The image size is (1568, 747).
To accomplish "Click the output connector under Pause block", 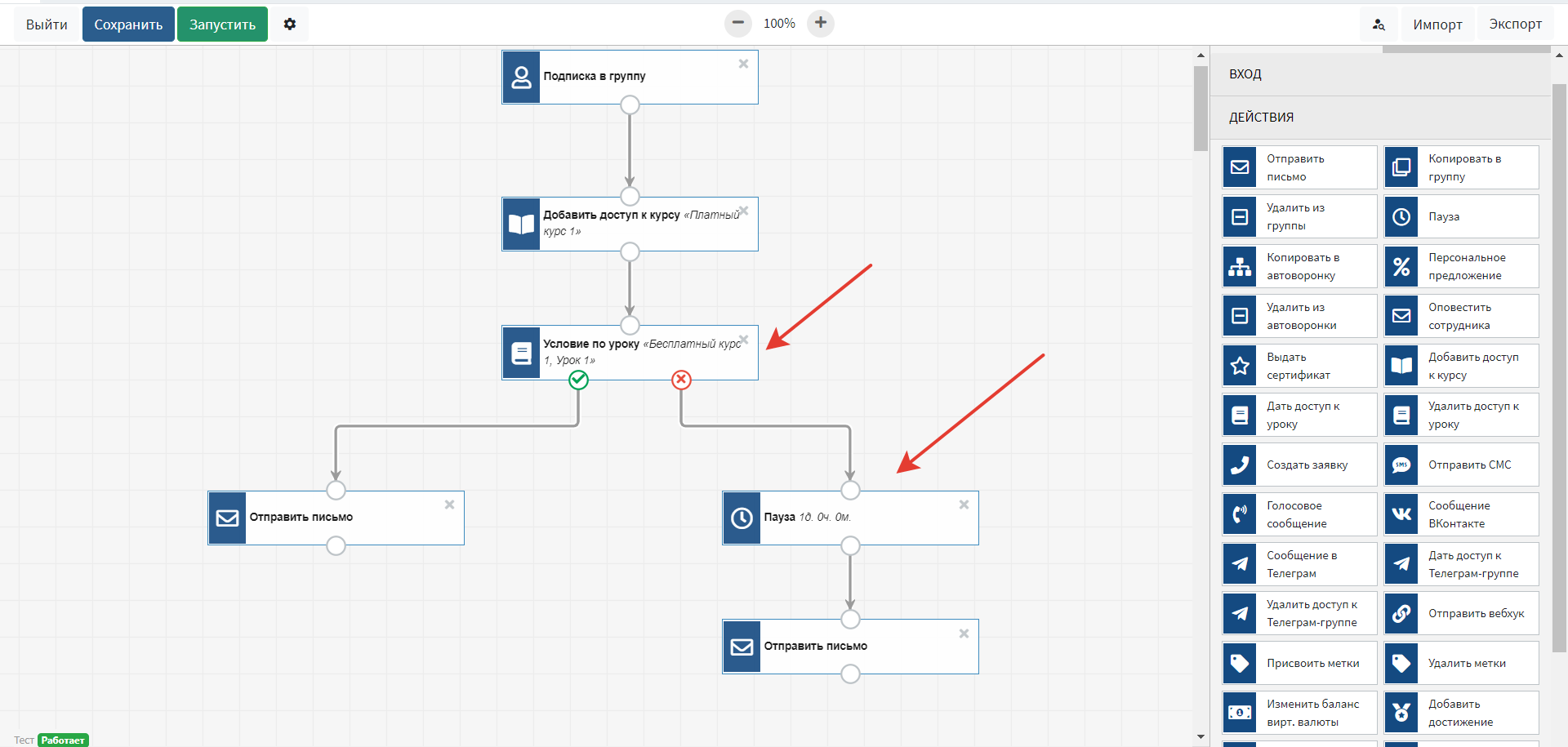I will coord(850,545).
